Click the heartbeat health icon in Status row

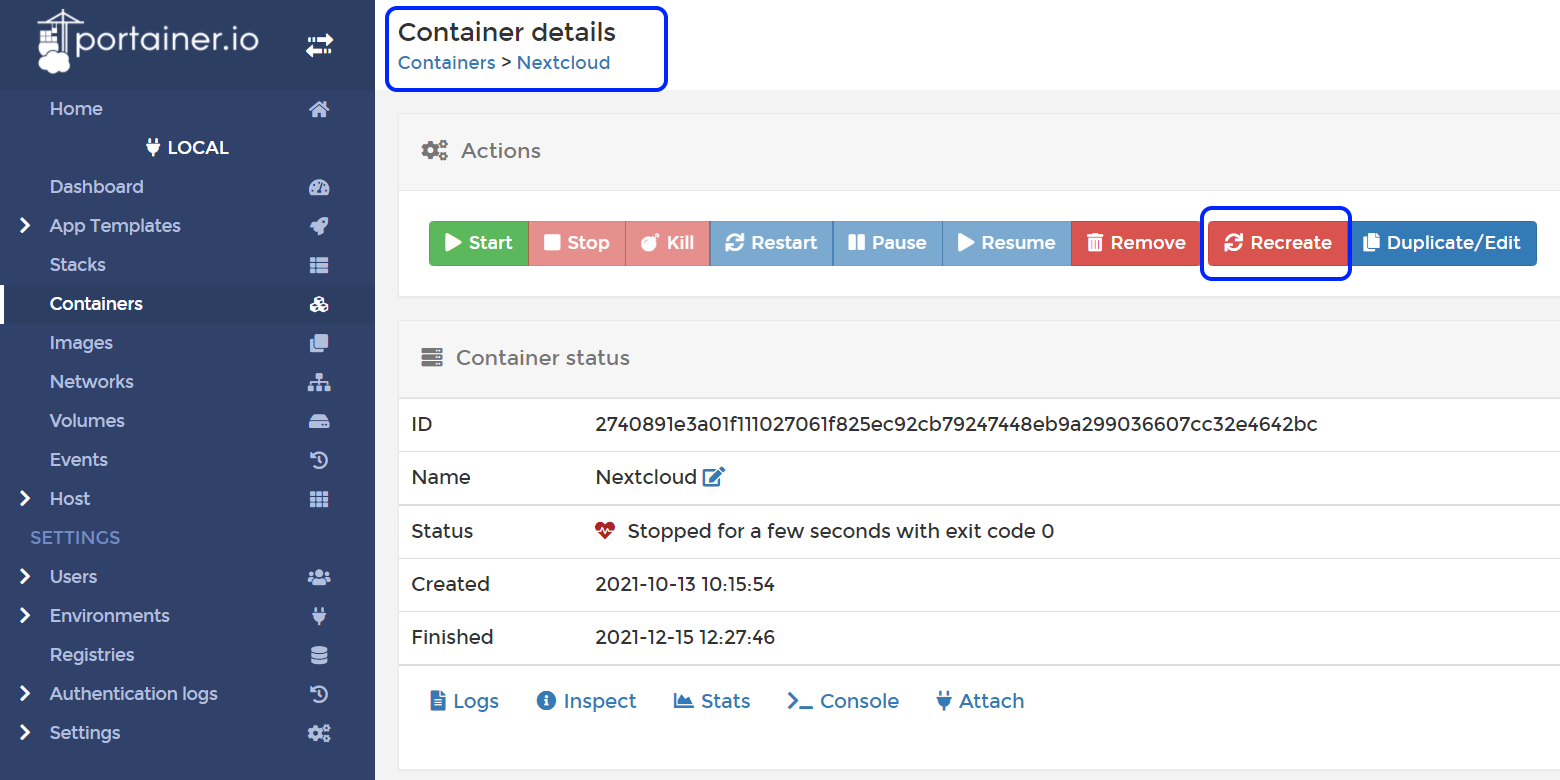coord(605,531)
